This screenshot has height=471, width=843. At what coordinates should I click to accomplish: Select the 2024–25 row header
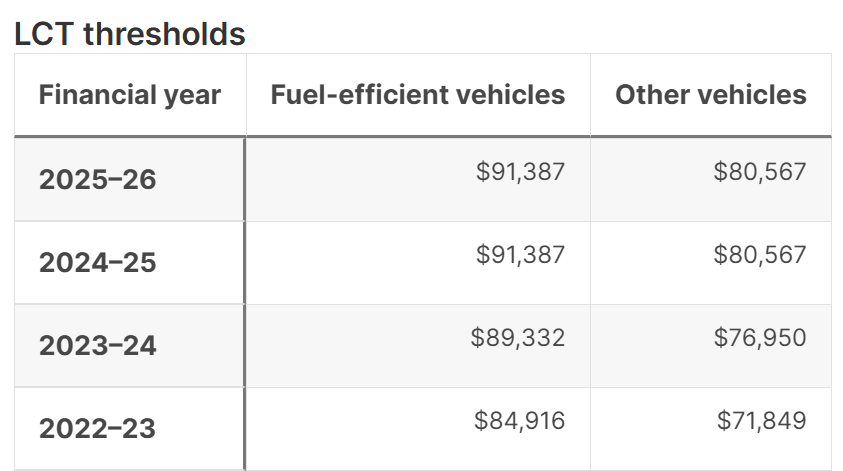[x=98, y=263]
